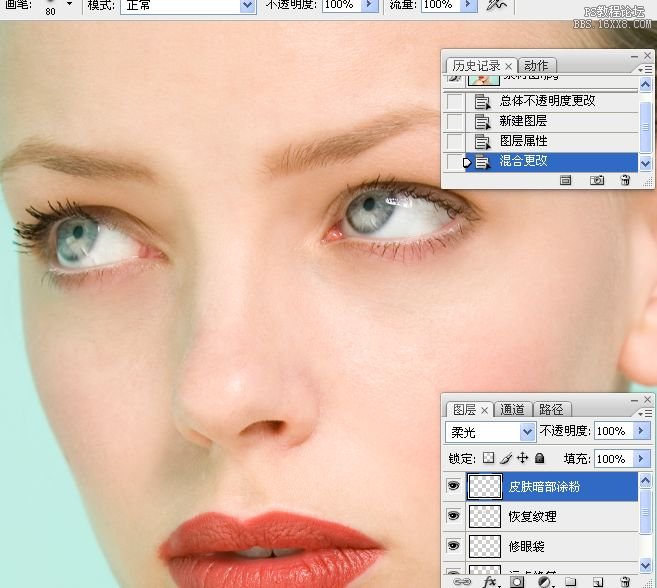Set history brush source for 图层属性
The image size is (657, 588).
[454, 141]
